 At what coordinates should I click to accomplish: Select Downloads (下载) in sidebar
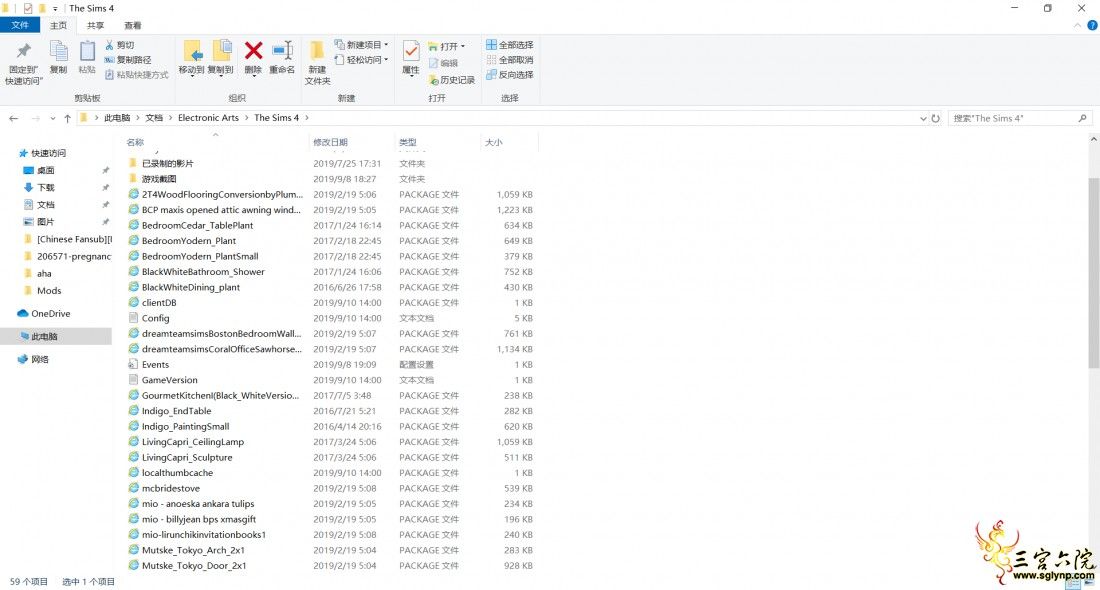(x=46, y=187)
